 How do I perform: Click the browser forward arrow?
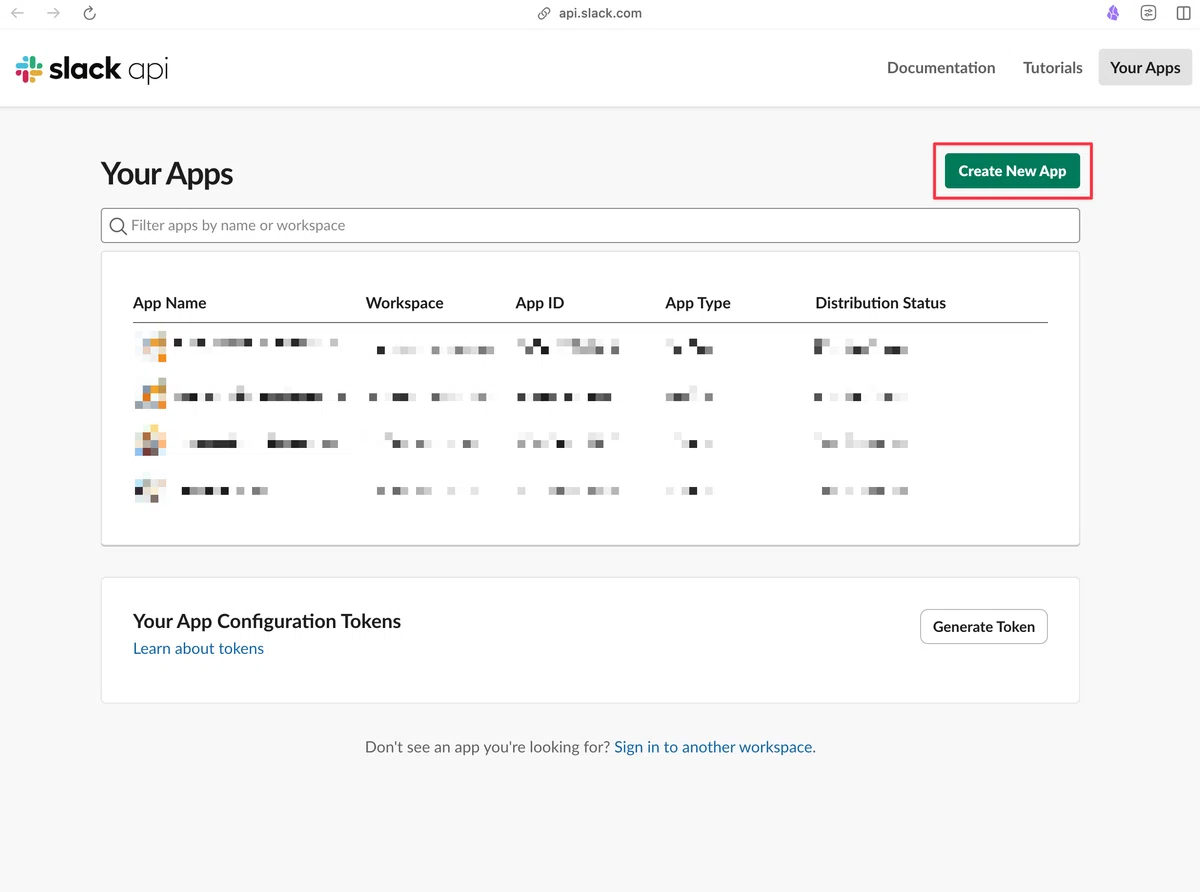click(53, 13)
